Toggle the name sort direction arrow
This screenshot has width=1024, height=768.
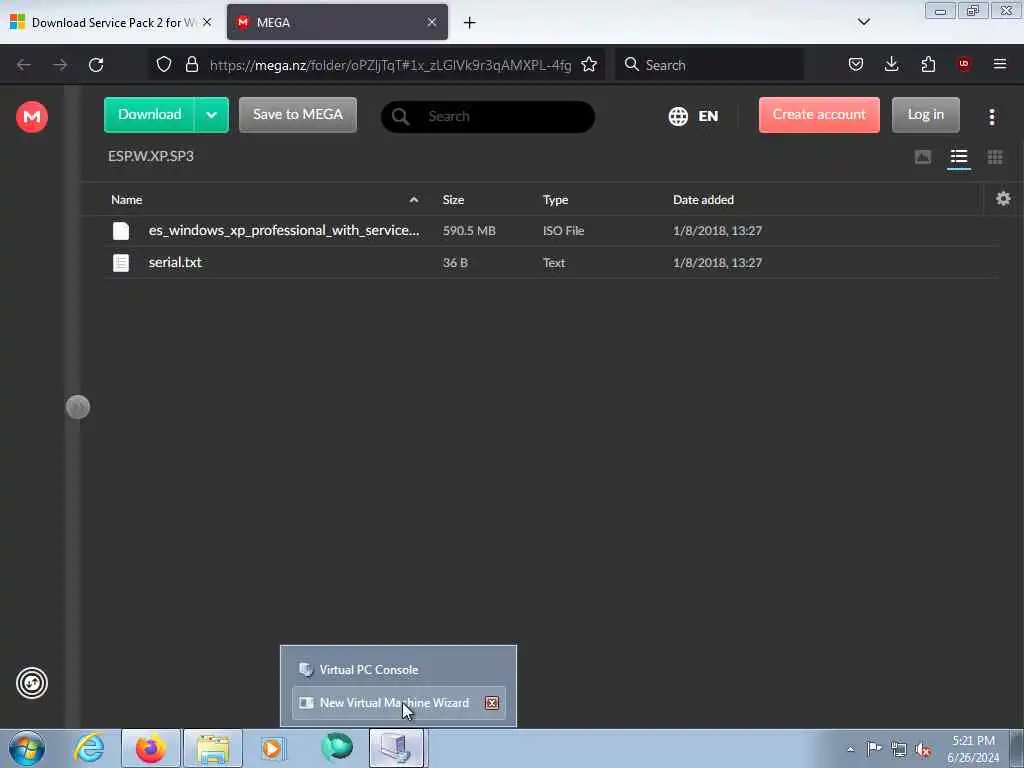coord(413,200)
